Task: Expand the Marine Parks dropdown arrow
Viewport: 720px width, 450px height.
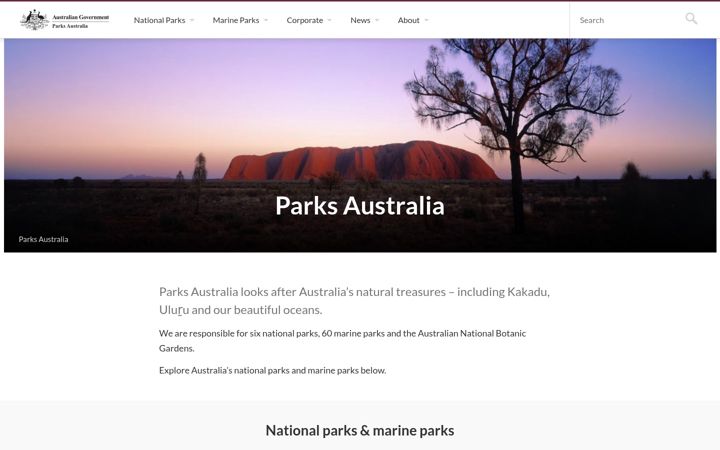Action: coord(266,20)
